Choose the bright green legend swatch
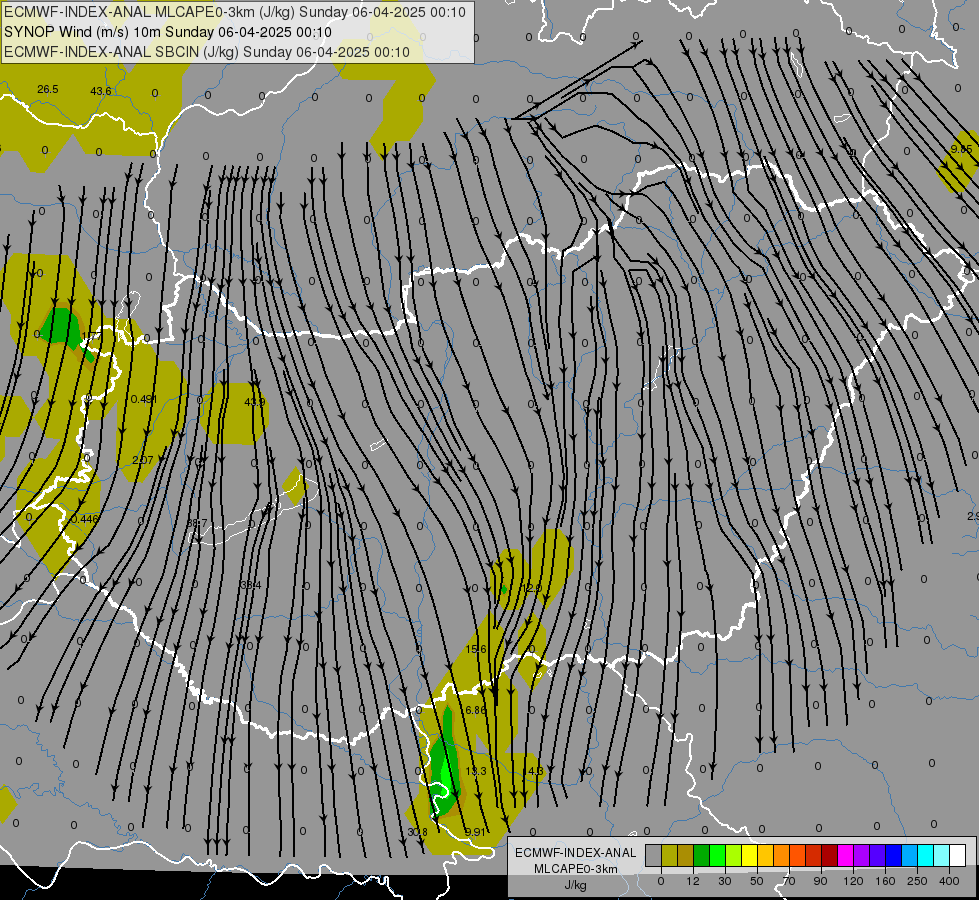The height and width of the screenshot is (900, 979). 717,855
